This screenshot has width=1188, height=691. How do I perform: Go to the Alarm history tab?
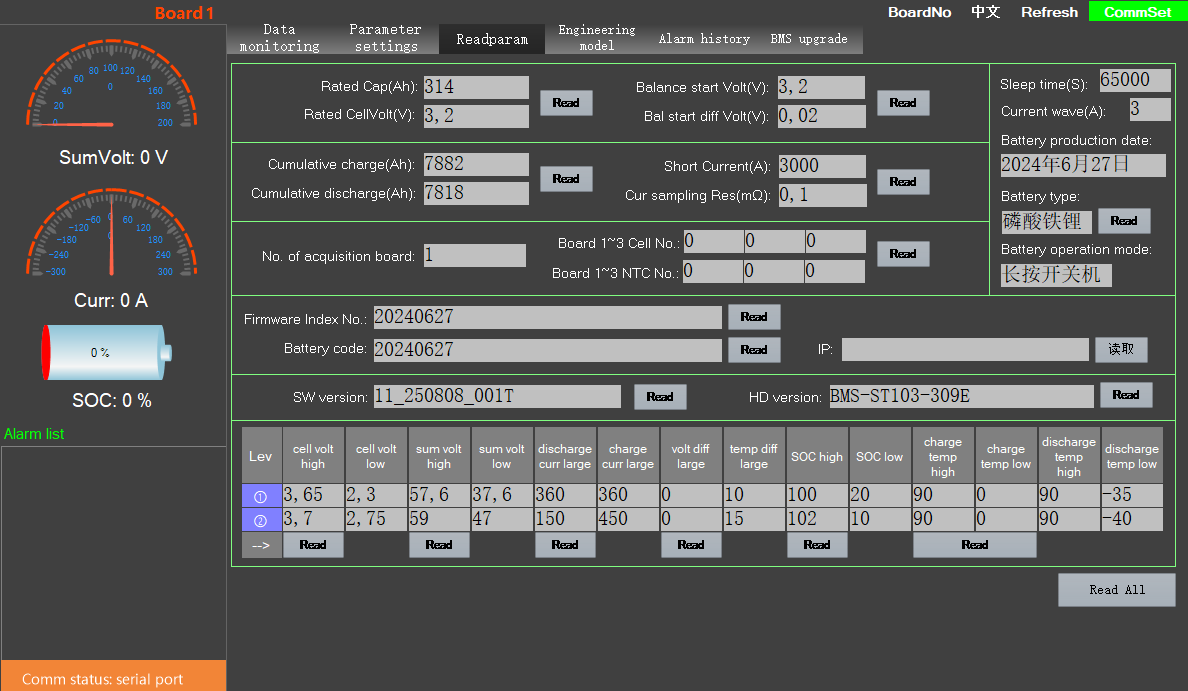704,39
